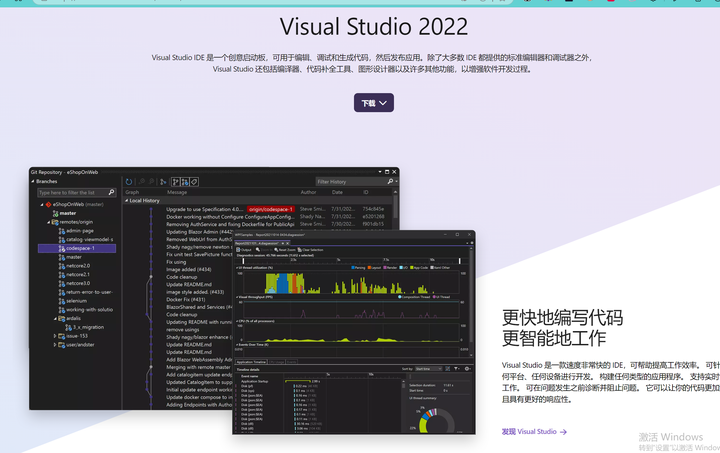The height and width of the screenshot is (453, 720).
Task: Click the tag icon in Git history toolbar
Action: 194,182
